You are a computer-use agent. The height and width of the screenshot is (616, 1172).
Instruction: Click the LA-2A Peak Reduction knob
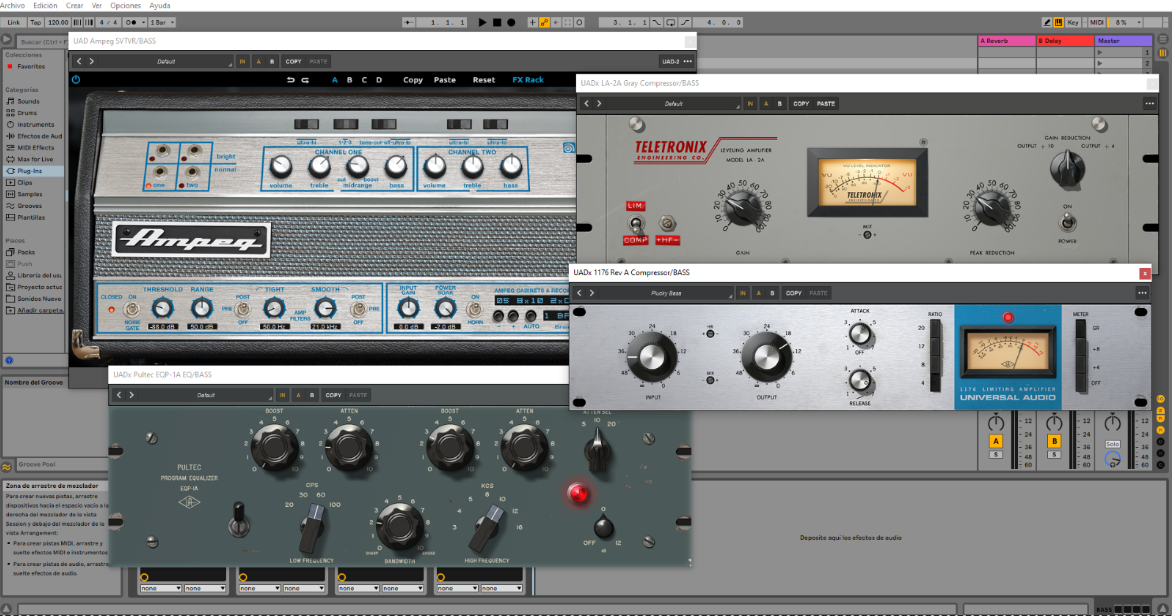pos(992,207)
